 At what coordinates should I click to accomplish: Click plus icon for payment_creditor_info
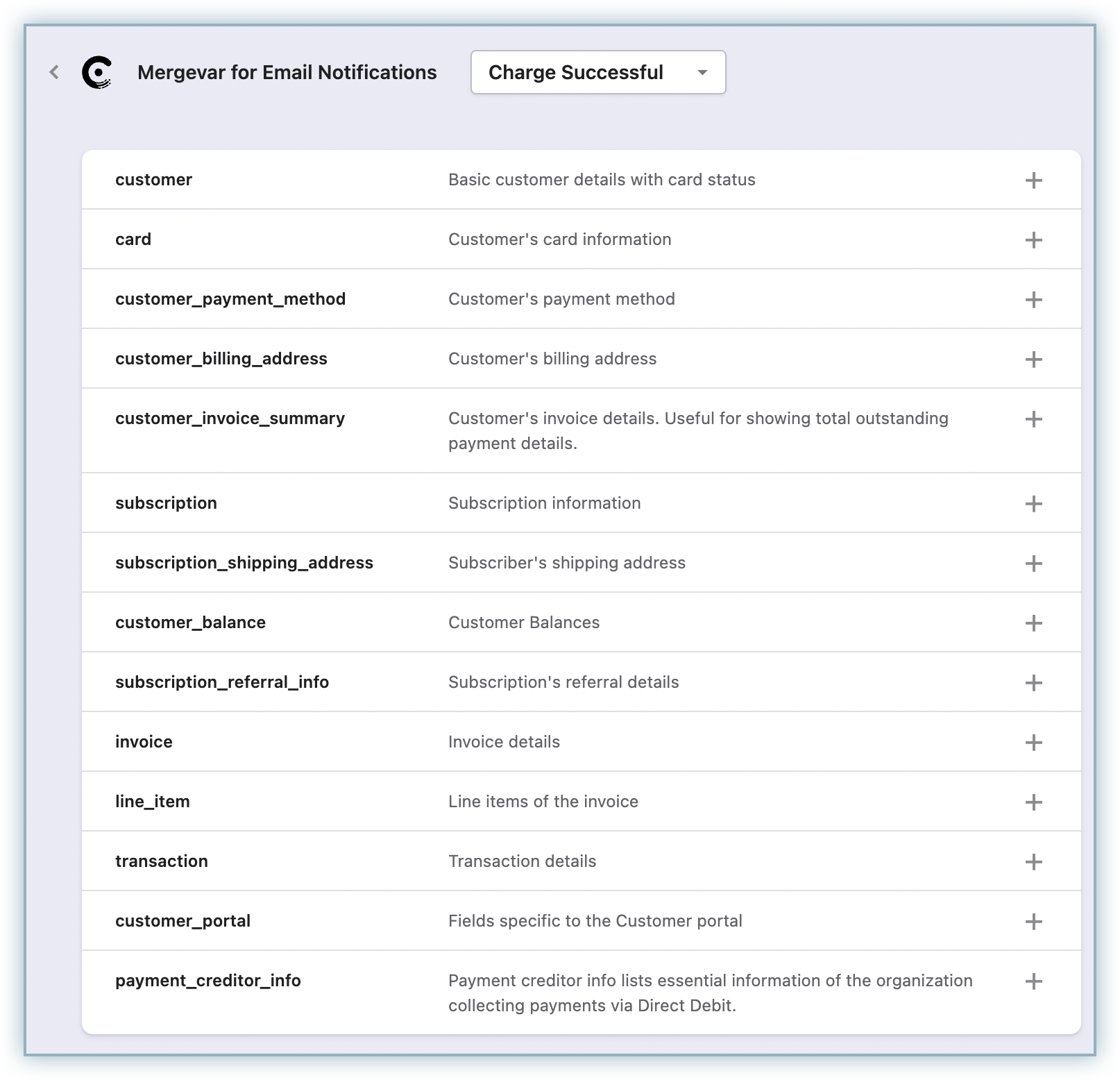[1033, 981]
